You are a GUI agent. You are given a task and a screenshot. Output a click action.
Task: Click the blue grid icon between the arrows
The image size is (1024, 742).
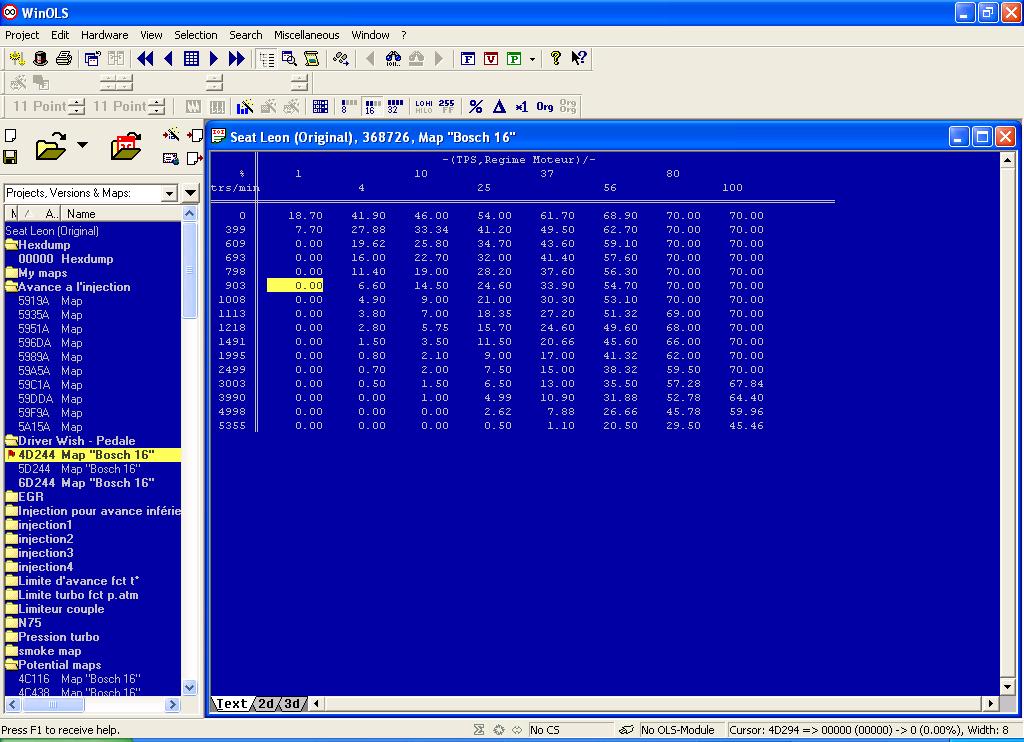(x=191, y=59)
